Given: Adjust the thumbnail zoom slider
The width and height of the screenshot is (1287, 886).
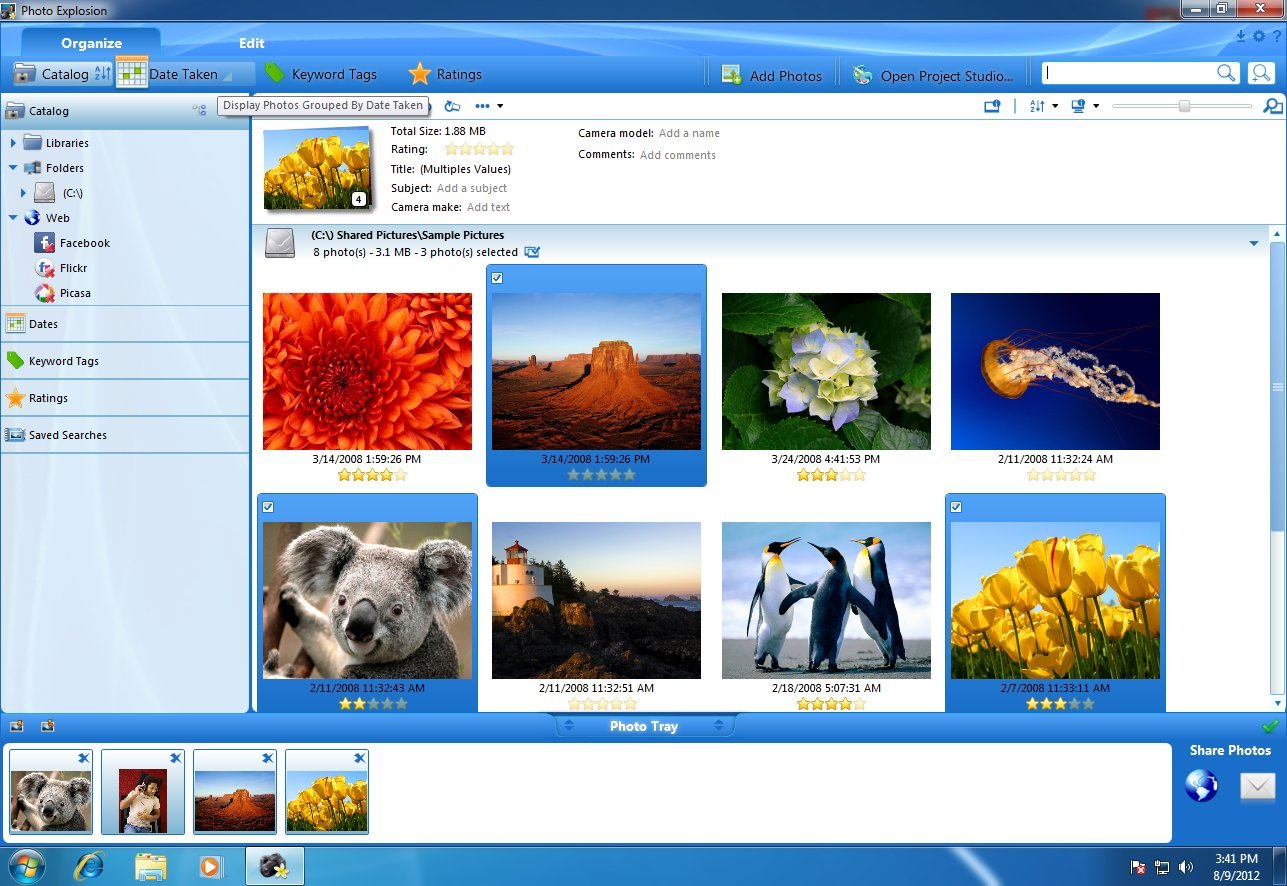Looking at the screenshot, I should pos(1184,106).
